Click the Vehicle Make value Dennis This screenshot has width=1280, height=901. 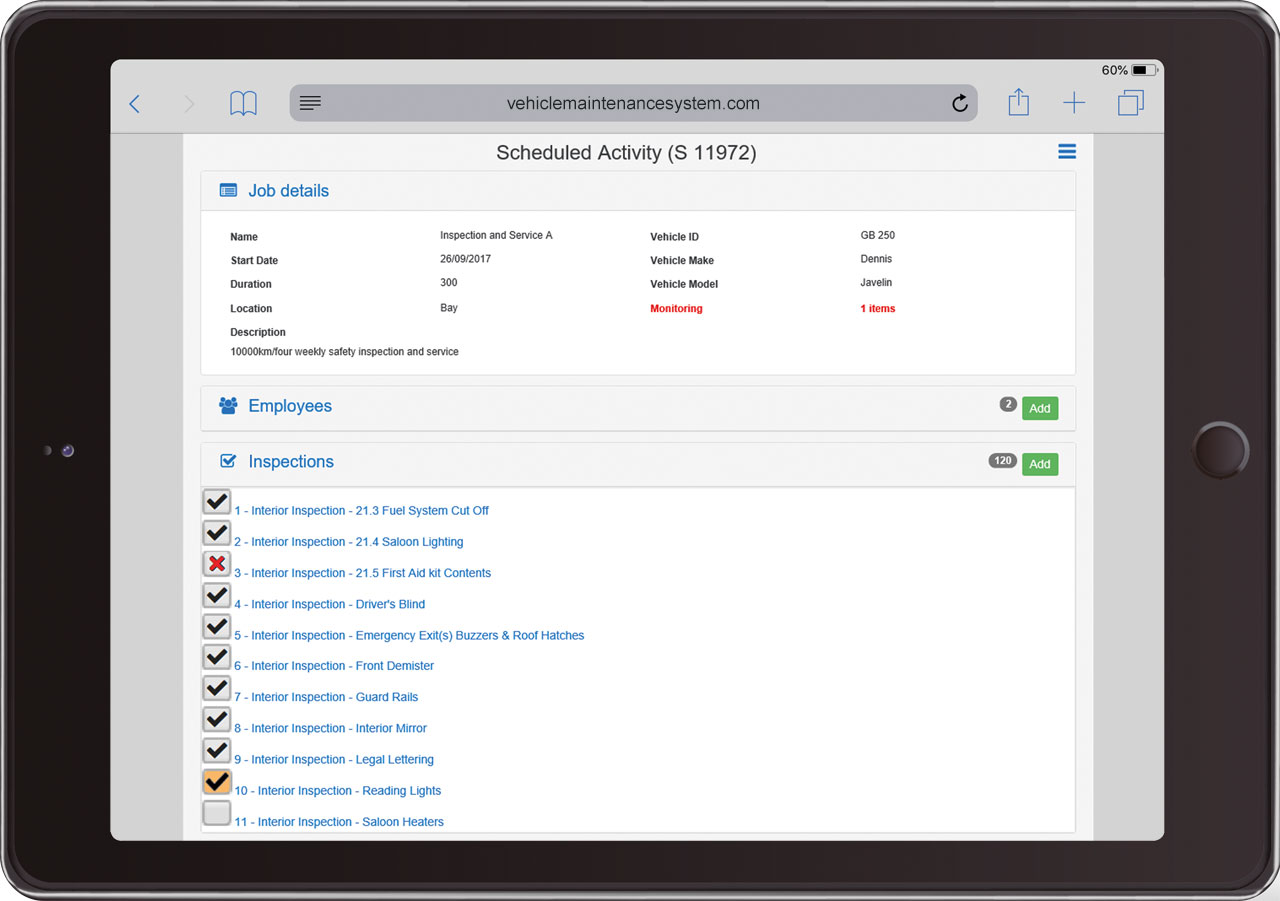[876, 259]
